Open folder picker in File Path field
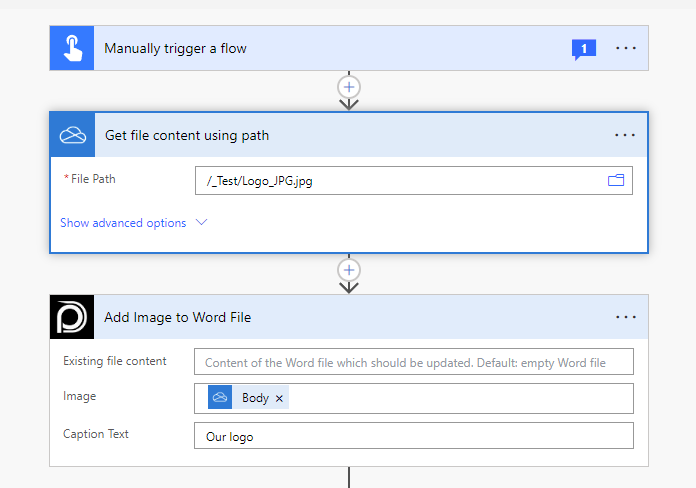 (616, 180)
